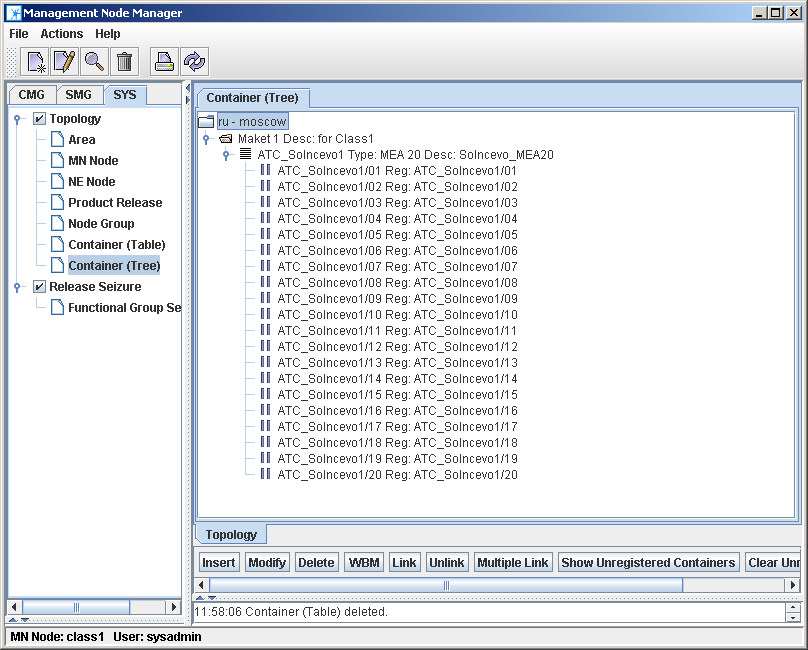Click the Print toolbar icon
Image resolution: width=808 pixels, height=650 pixels.
click(x=164, y=62)
